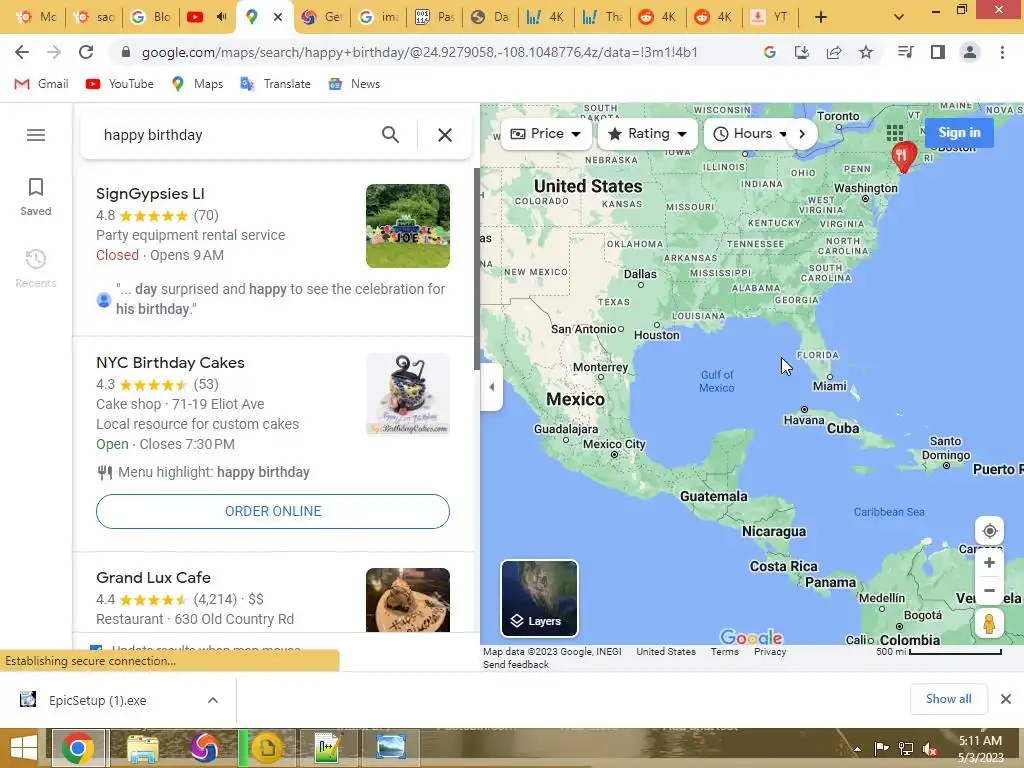The image size is (1024, 768).
Task: Go back to the previous page
Action: click(22, 52)
